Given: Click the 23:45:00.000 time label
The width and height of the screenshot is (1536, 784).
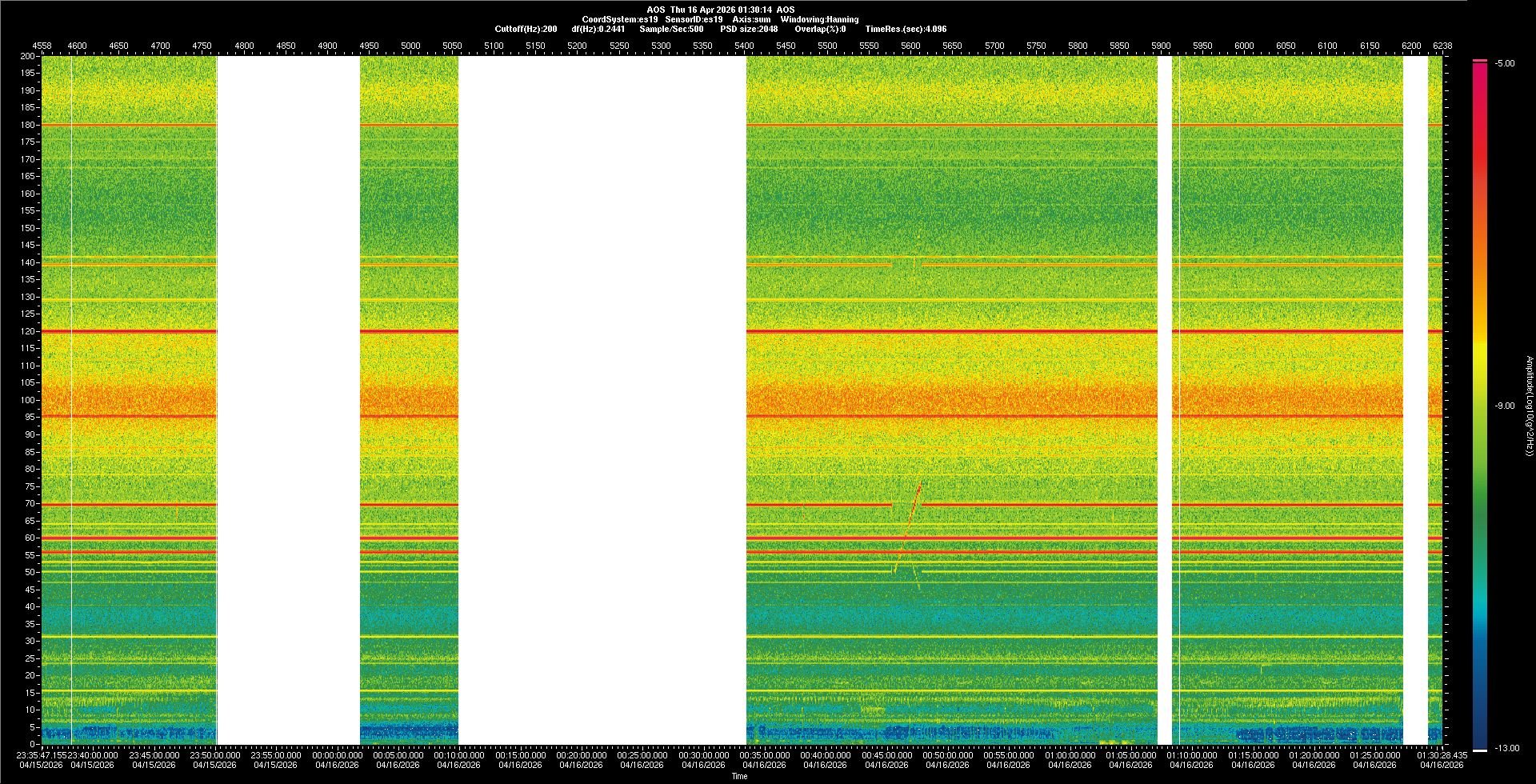Looking at the screenshot, I should pyautogui.click(x=154, y=755).
